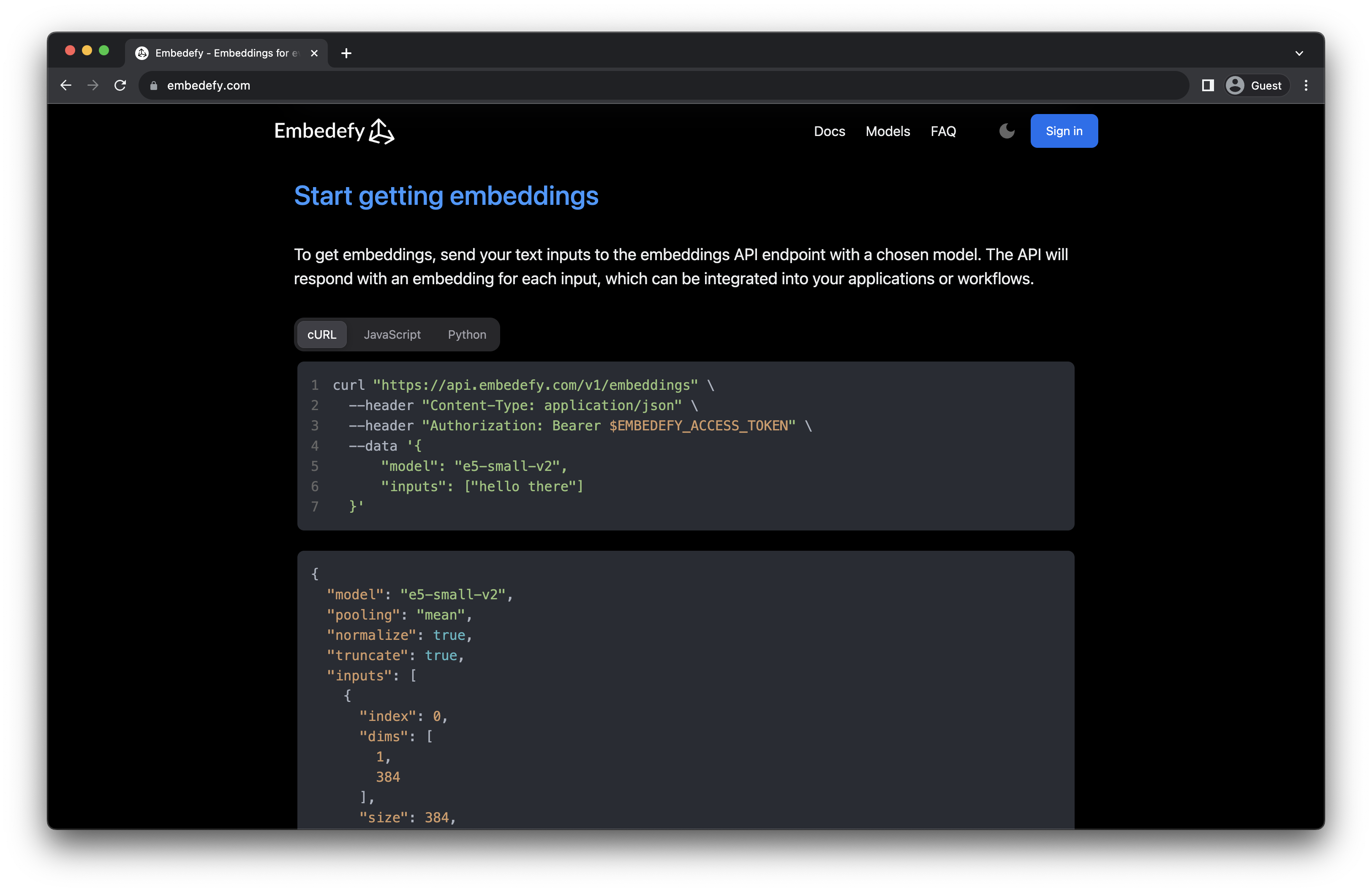The width and height of the screenshot is (1372, 892).
Task: Close the Embedefy browser tab
Action: pos(314,53)
